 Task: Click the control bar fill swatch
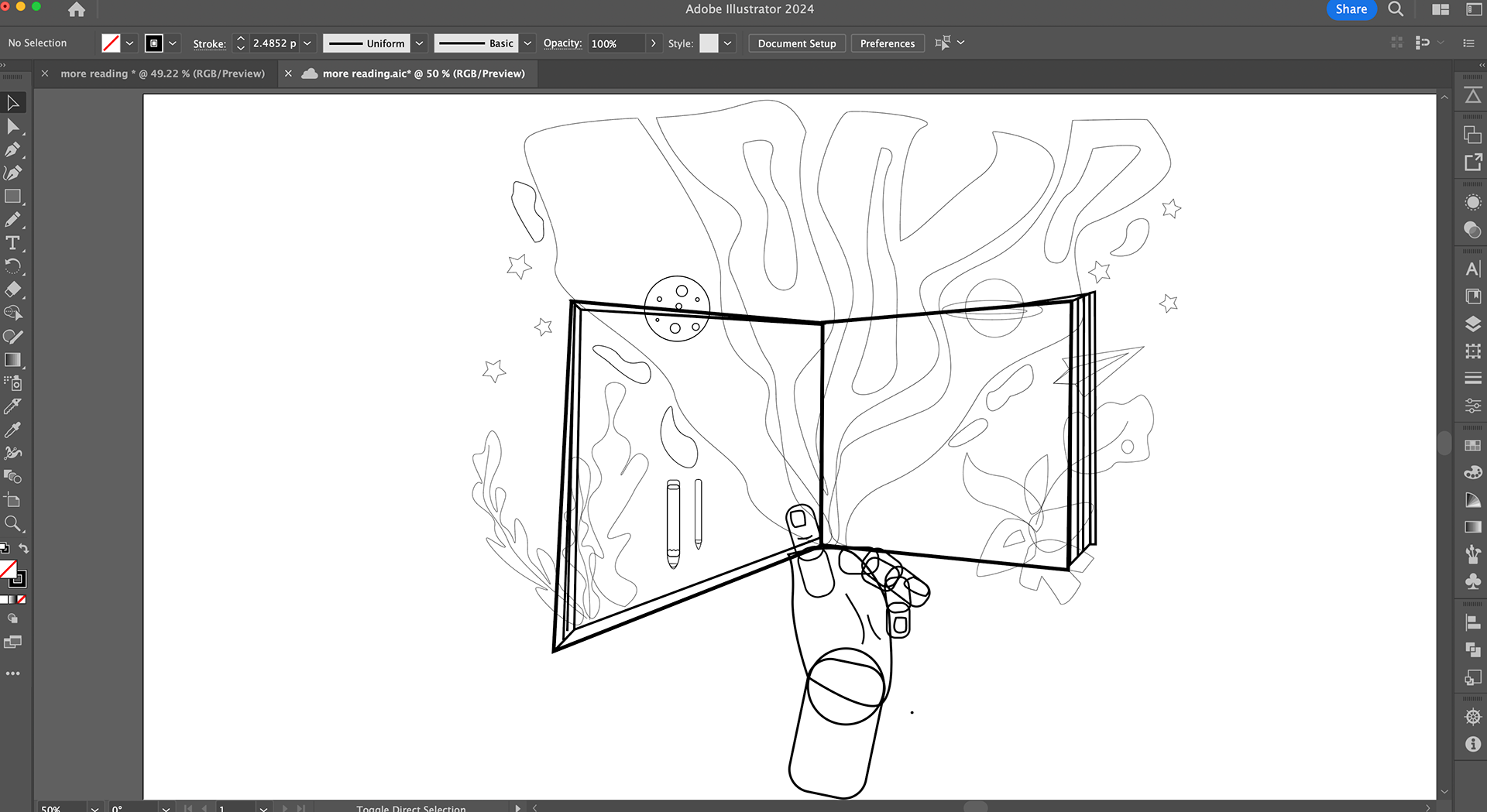coord(112,43)
